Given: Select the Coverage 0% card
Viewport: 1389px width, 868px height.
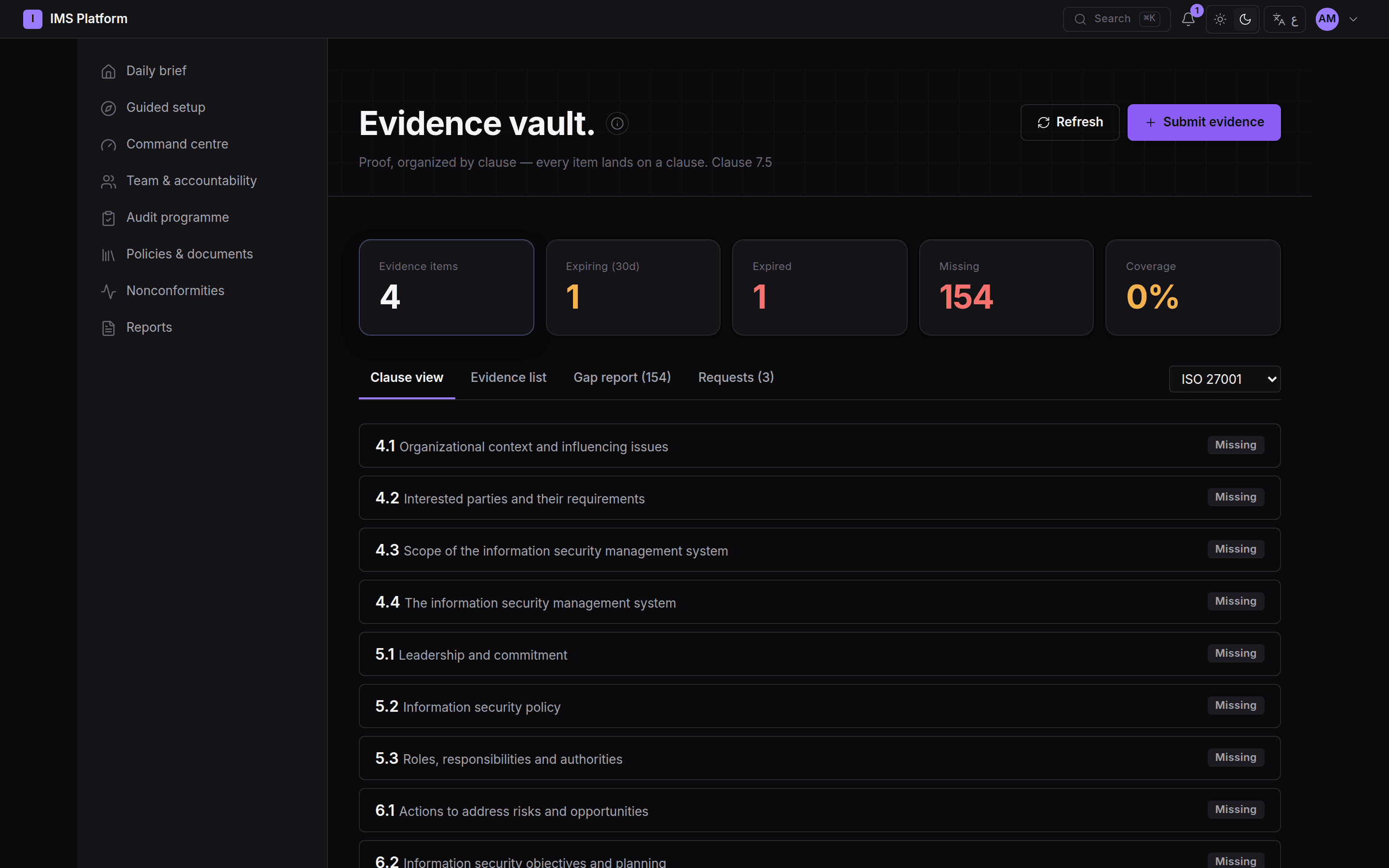Looking at the screenshot, I should (x=1193, y=287).
